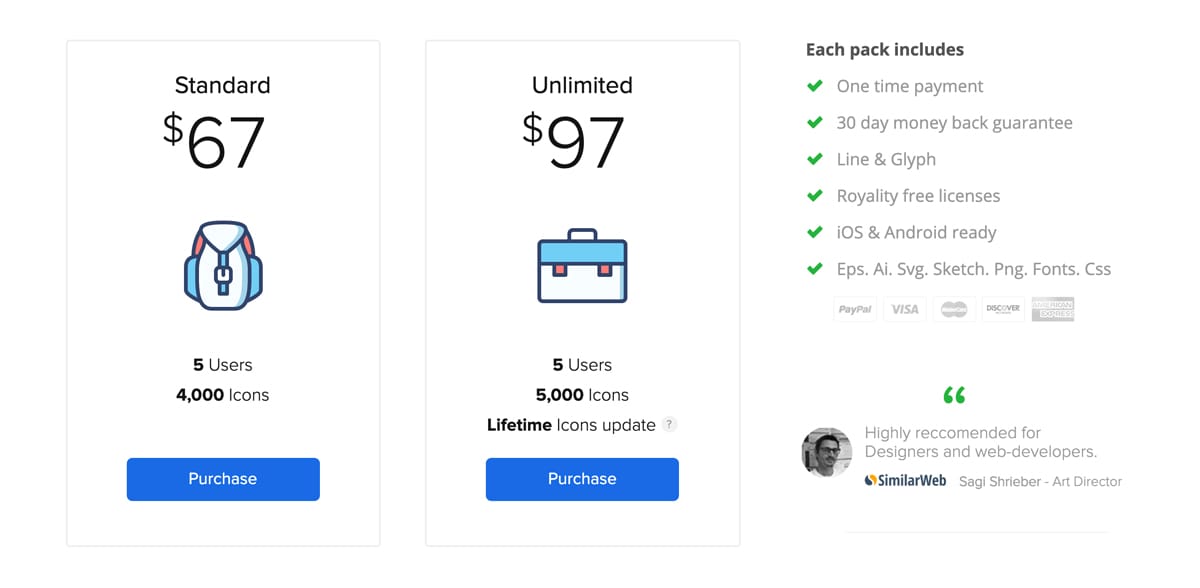Click the green checkmark beside One time payment
The height and width of the screenshot is (588, 1200).
tap(815, 86)
